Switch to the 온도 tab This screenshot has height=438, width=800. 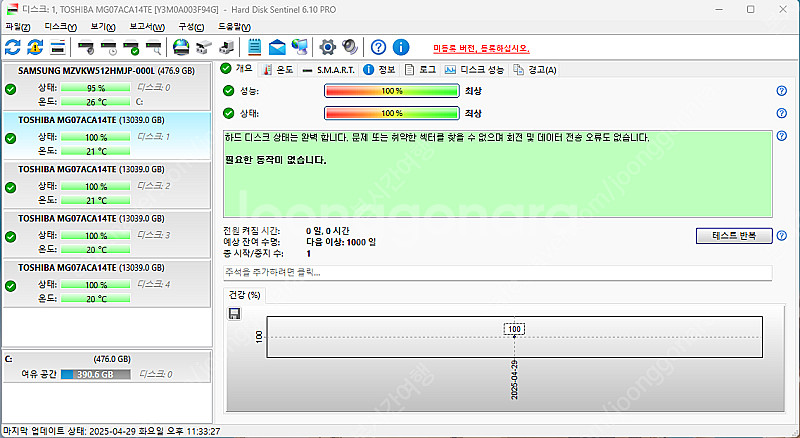[278, 69]
